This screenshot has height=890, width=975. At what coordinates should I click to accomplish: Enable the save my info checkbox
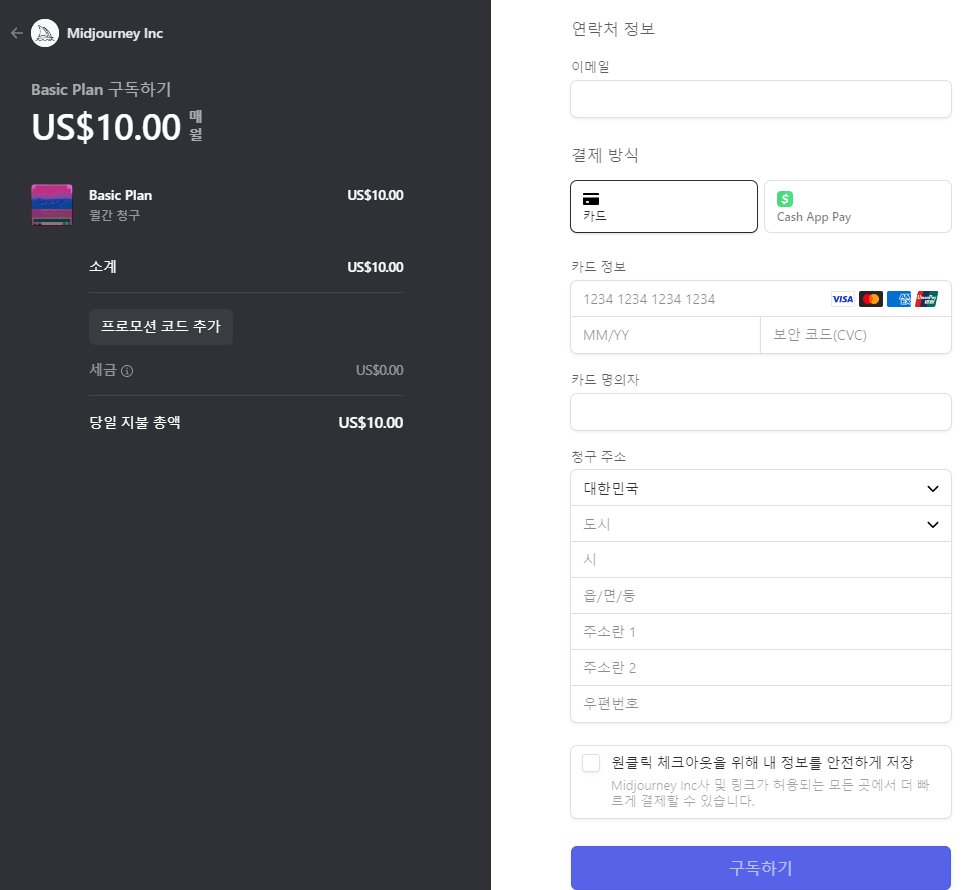click(591, 762)
